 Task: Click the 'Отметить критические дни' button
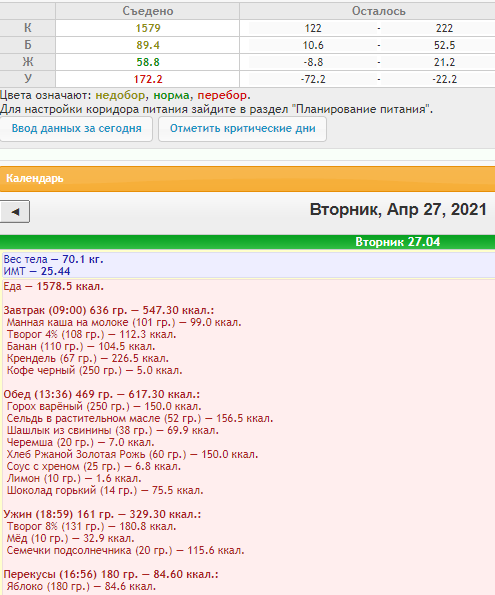(242, 129)
